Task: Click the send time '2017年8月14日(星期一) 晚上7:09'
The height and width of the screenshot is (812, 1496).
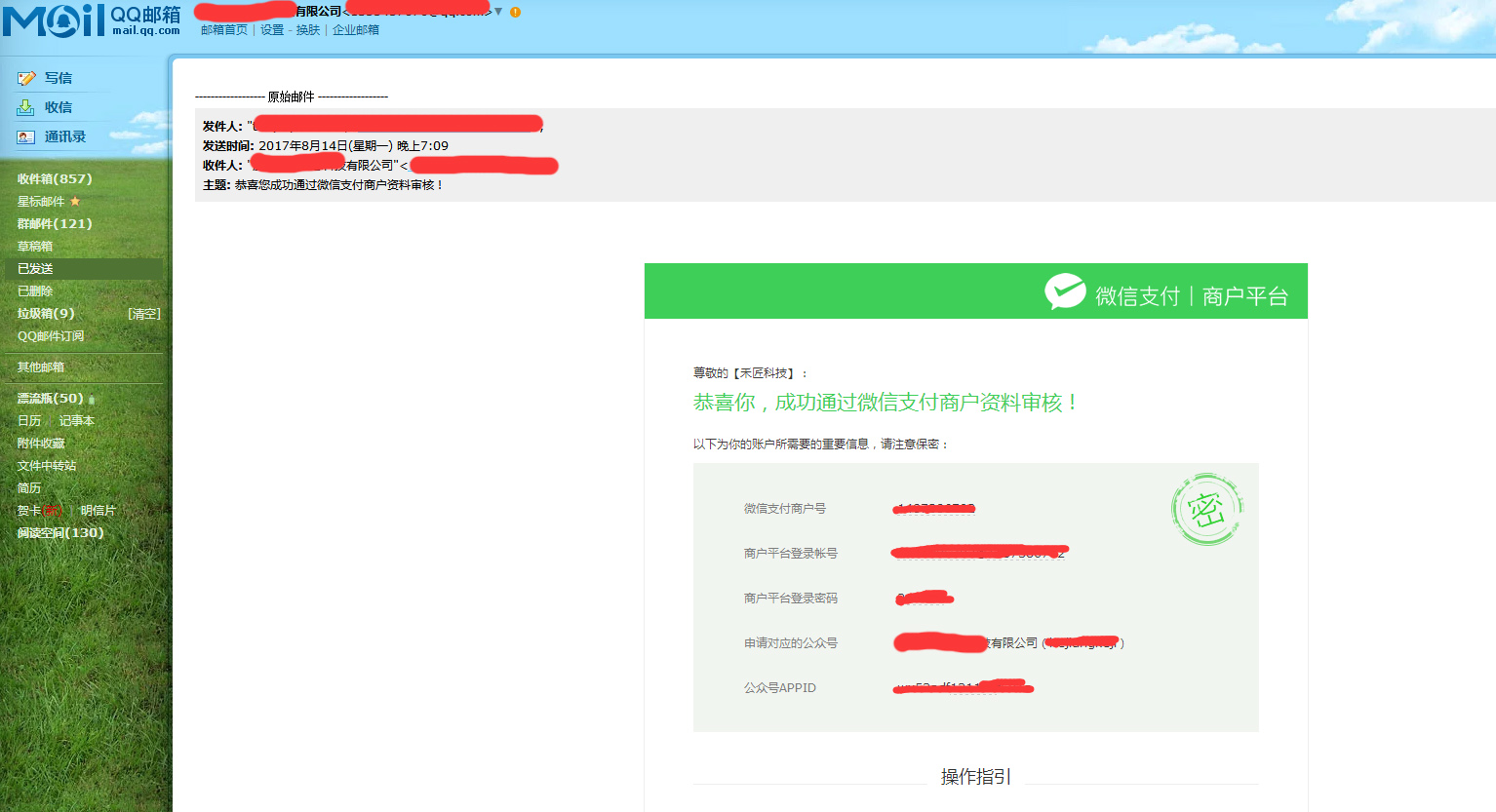Action: (353, 146)
